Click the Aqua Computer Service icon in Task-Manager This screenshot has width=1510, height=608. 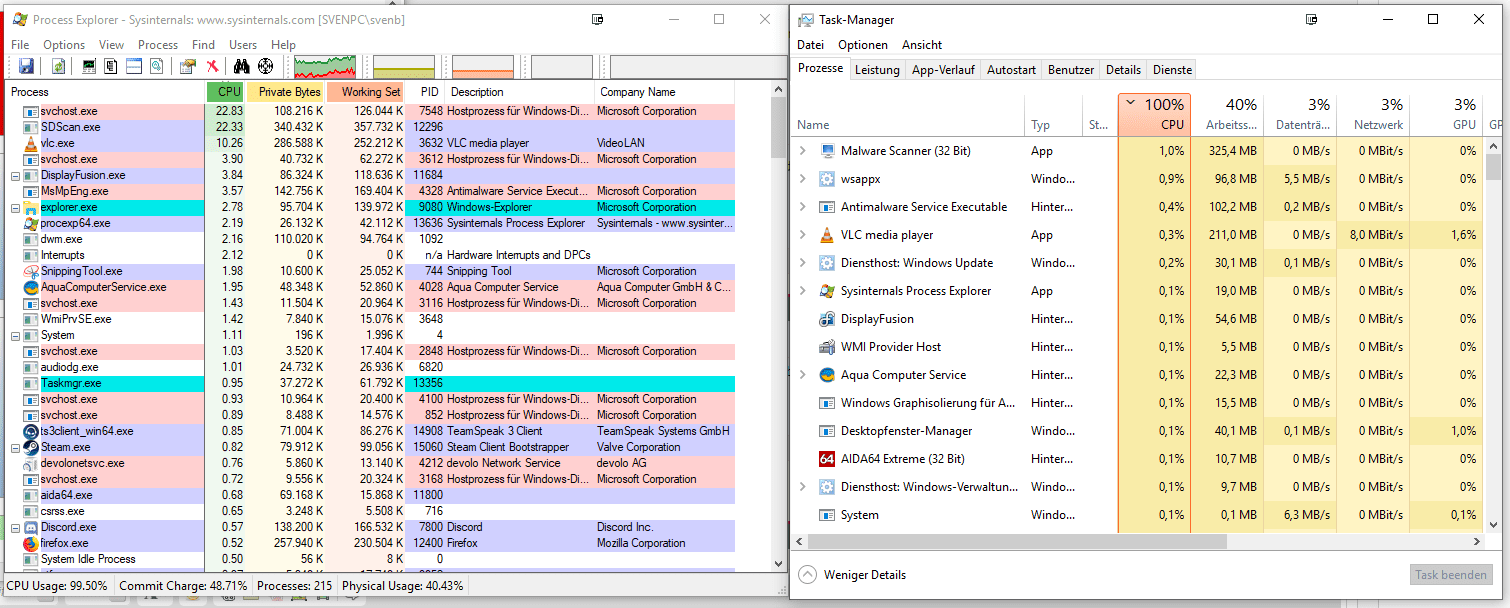tap(827, 375)
